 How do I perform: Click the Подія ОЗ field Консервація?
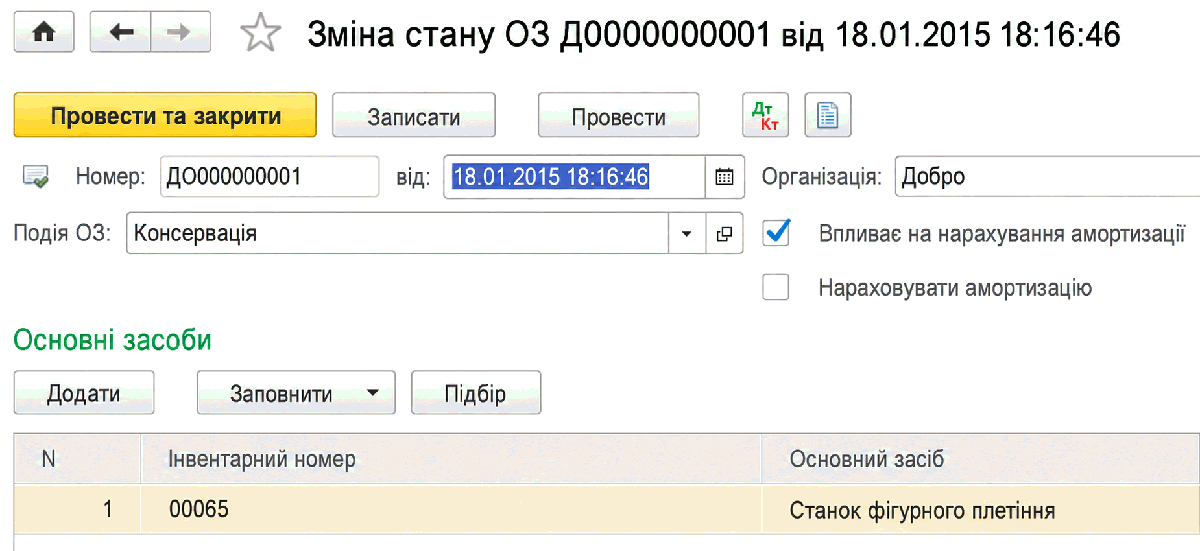pyautogui.click(x=398, y=234)
